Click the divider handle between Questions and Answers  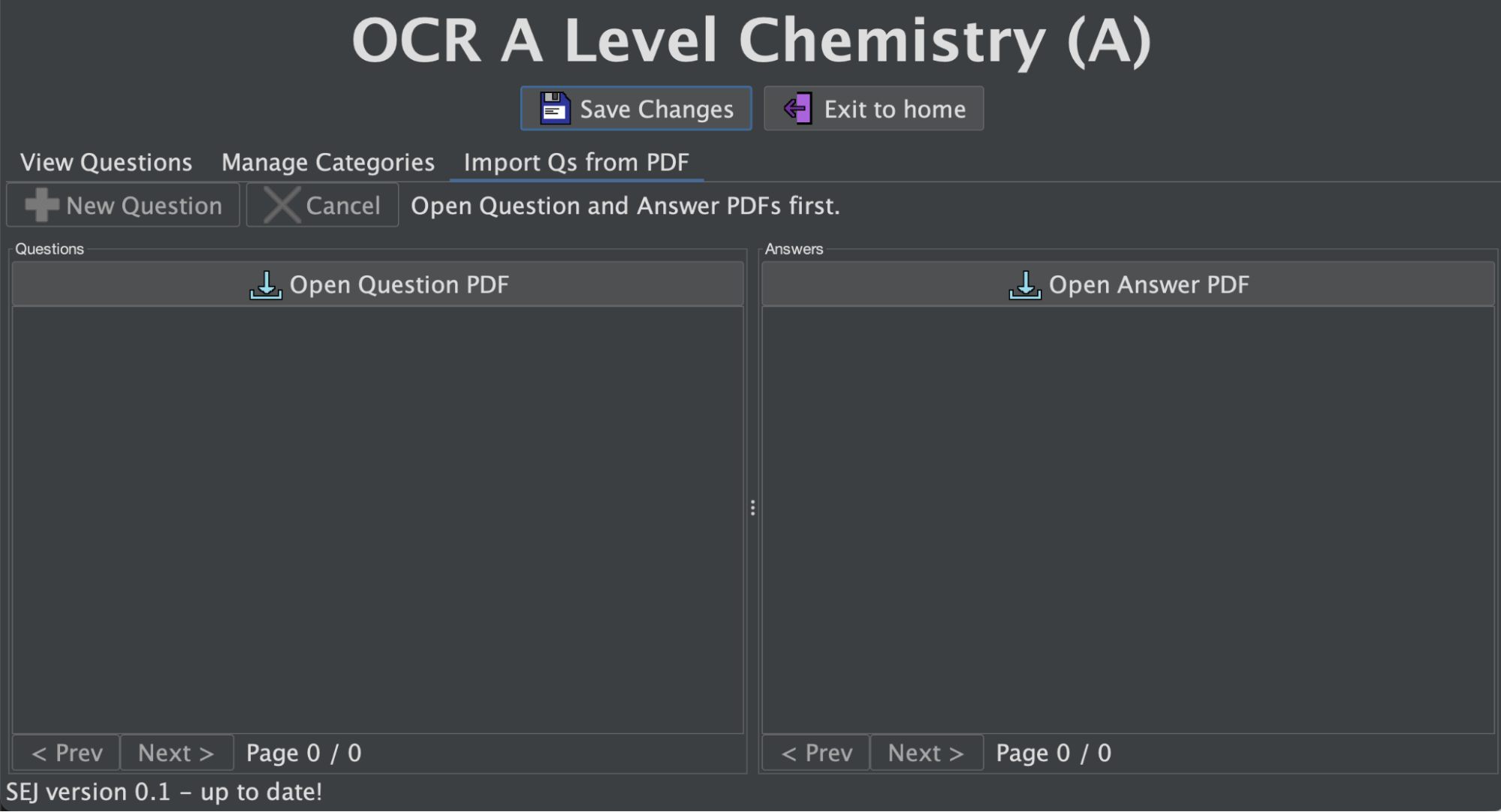[752, 508]
